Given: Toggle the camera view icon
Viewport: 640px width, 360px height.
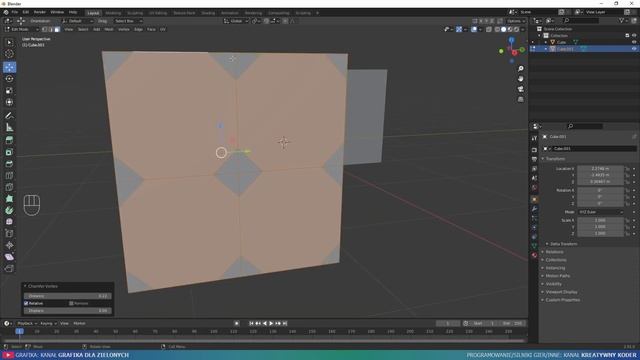Looking at the screenshot, I should pos(520,89).
